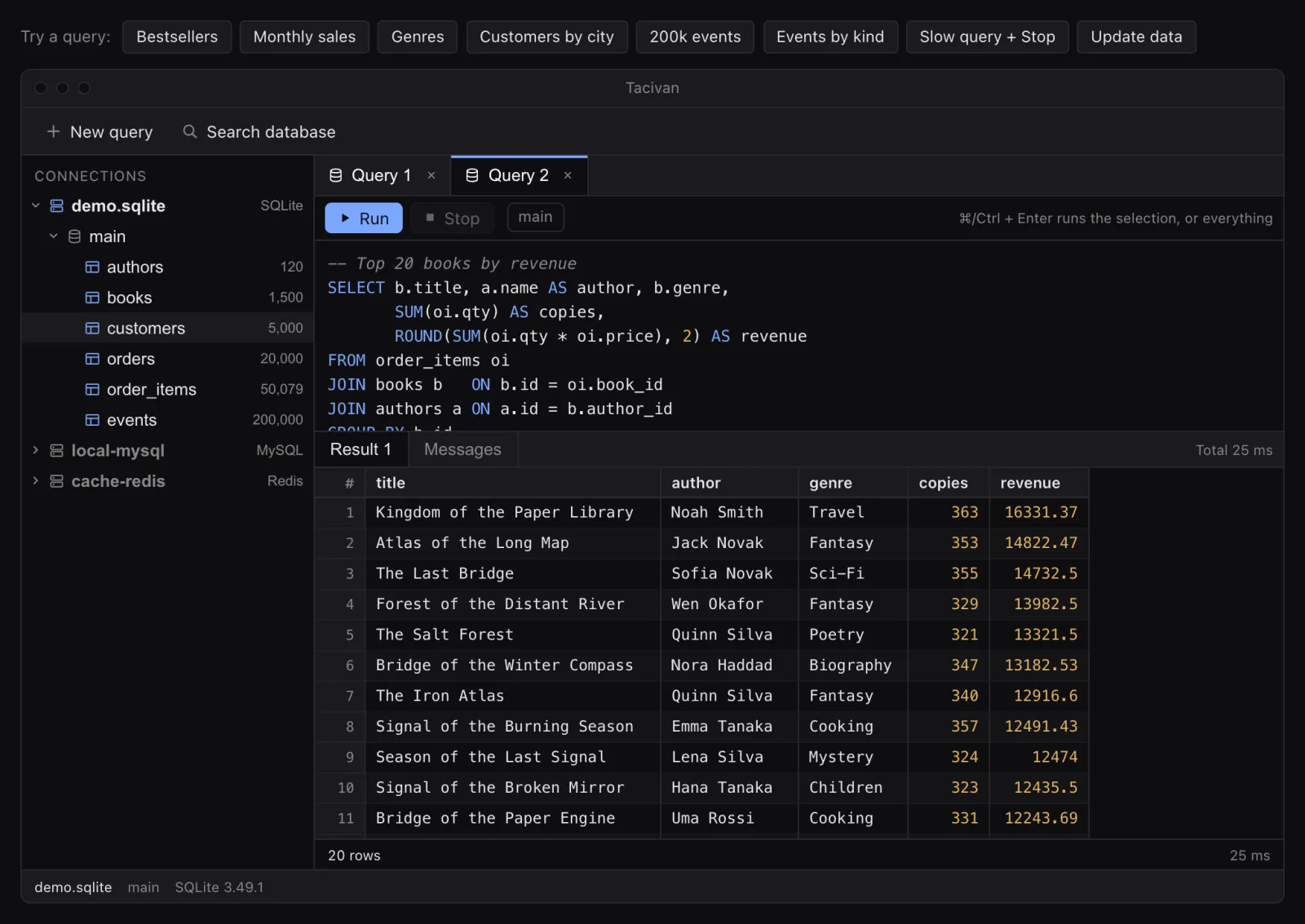Expand the local-mysql connection
The image size is (1305, 924).
coord(35,450)
